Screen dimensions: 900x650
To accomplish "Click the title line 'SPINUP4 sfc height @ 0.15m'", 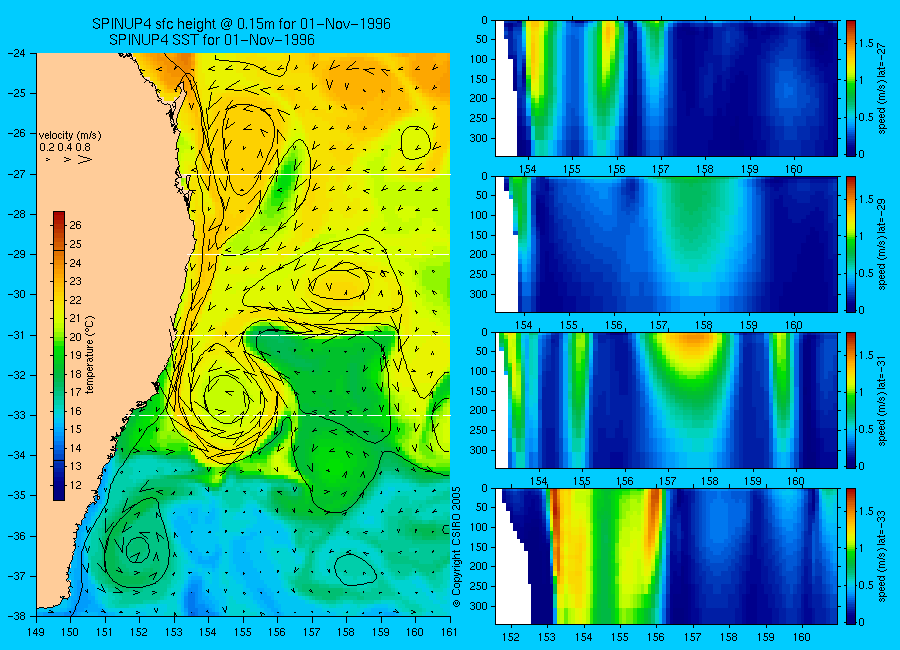I will 241,24.
